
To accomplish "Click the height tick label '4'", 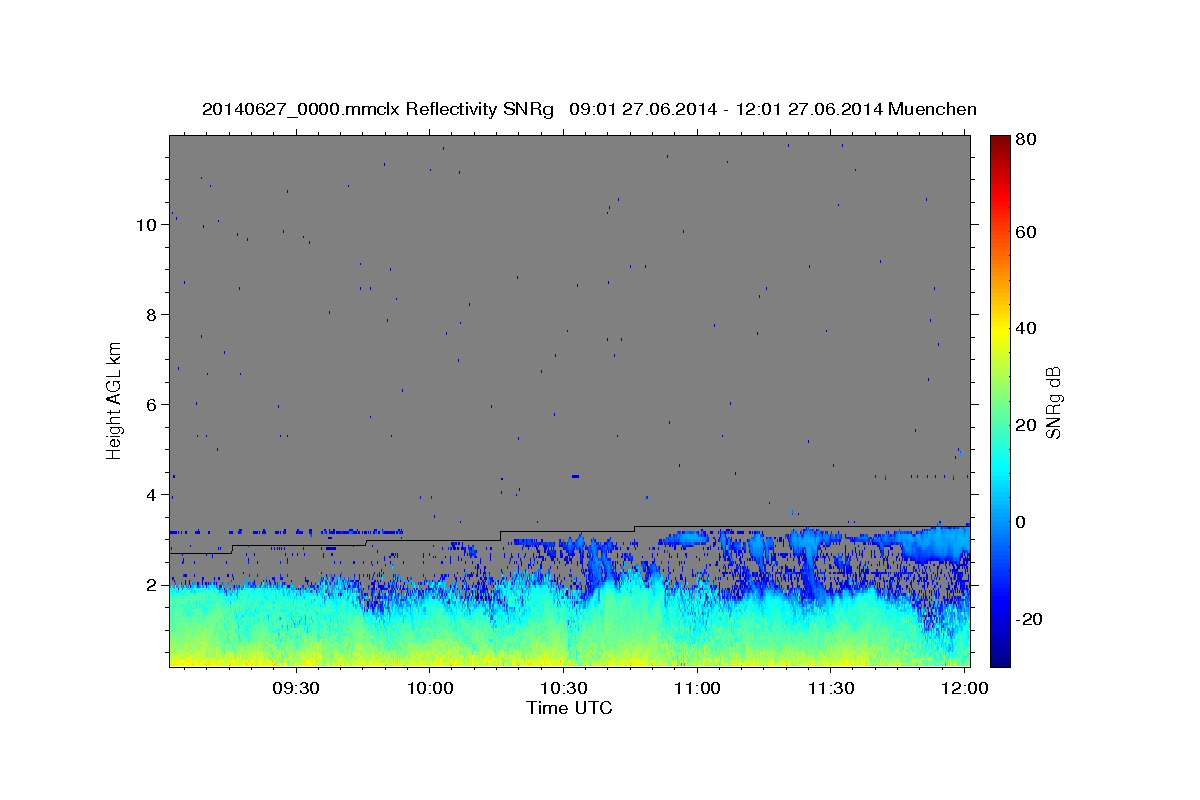I will click(x=150, y=495).
